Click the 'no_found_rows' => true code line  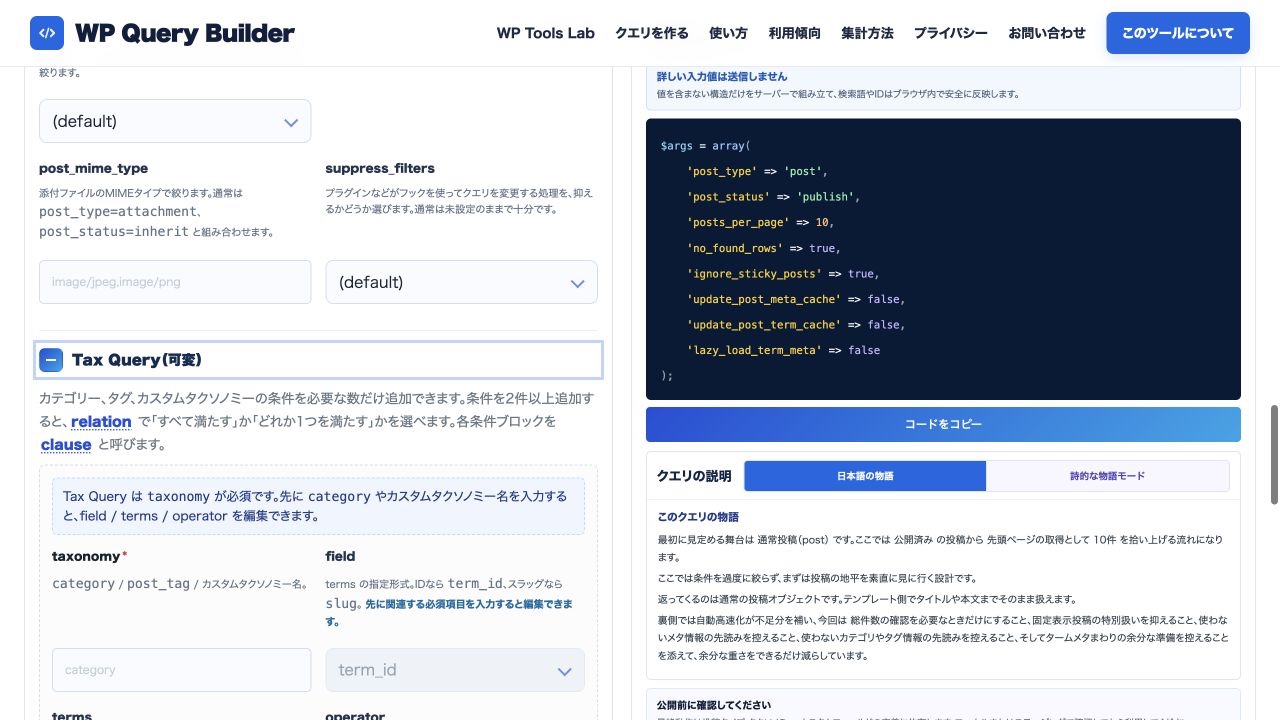click(763, 248)
